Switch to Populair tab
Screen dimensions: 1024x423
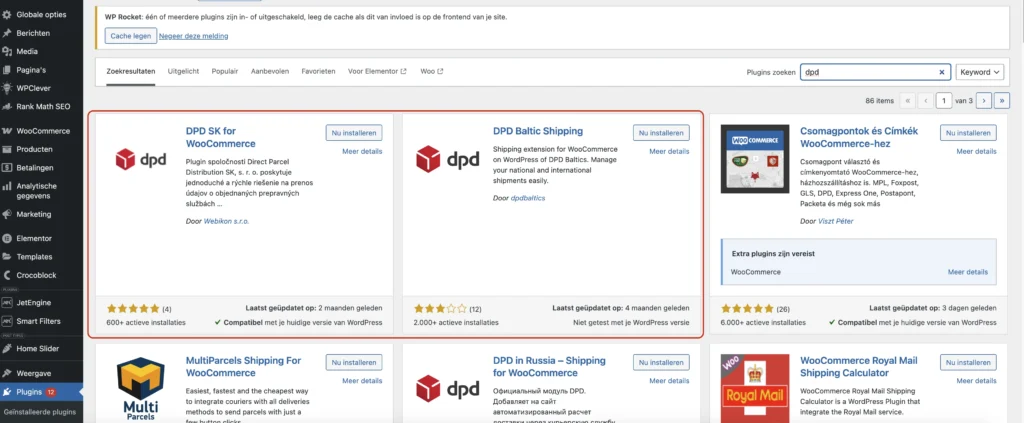(225, 71)
